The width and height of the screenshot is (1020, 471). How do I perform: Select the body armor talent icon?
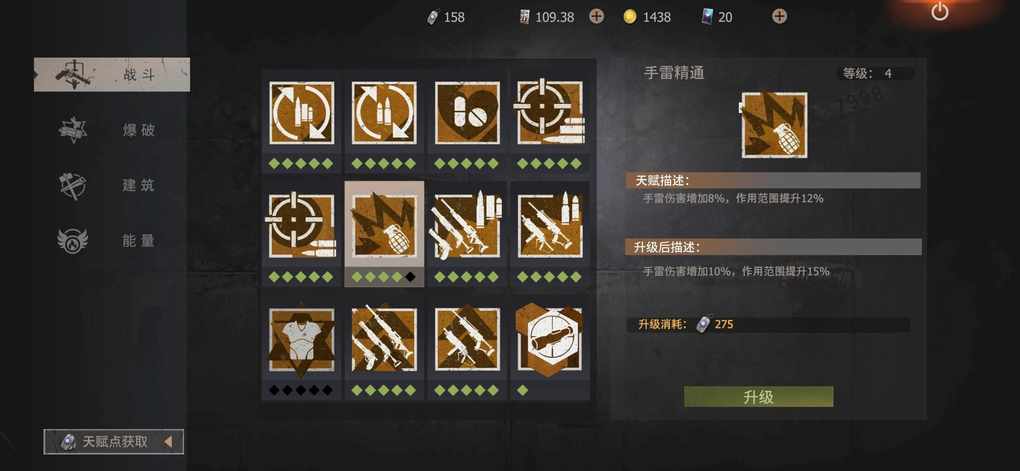point(301,340)
